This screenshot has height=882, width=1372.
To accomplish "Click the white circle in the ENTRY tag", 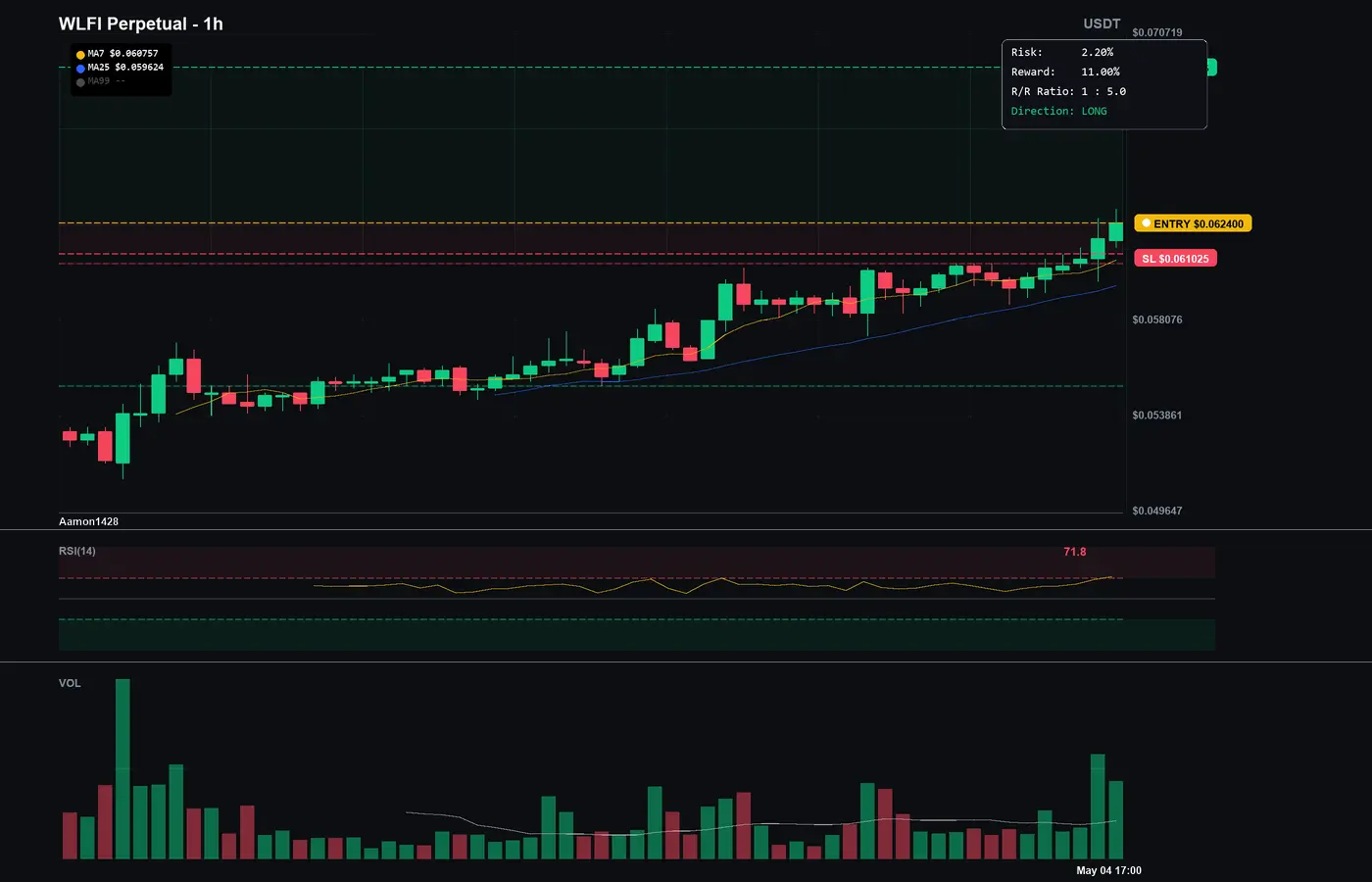I will tap(1147, 223).
